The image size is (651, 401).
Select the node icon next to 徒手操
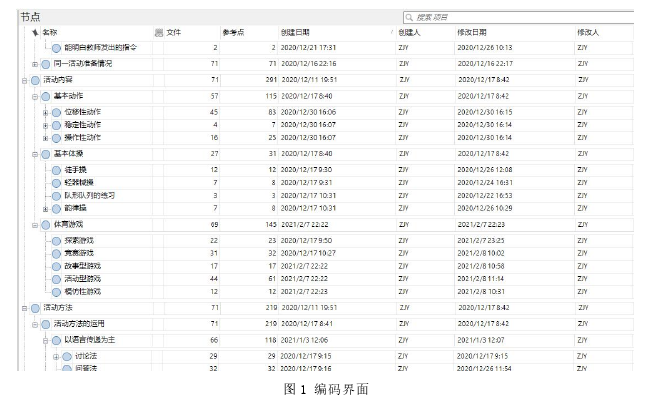56,170
